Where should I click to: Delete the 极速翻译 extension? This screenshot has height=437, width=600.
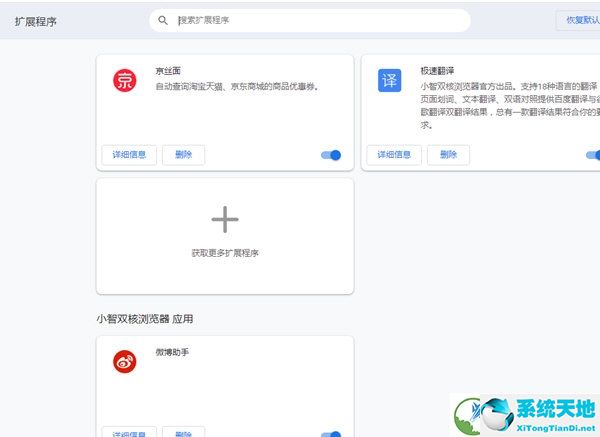tap(448, 155)
